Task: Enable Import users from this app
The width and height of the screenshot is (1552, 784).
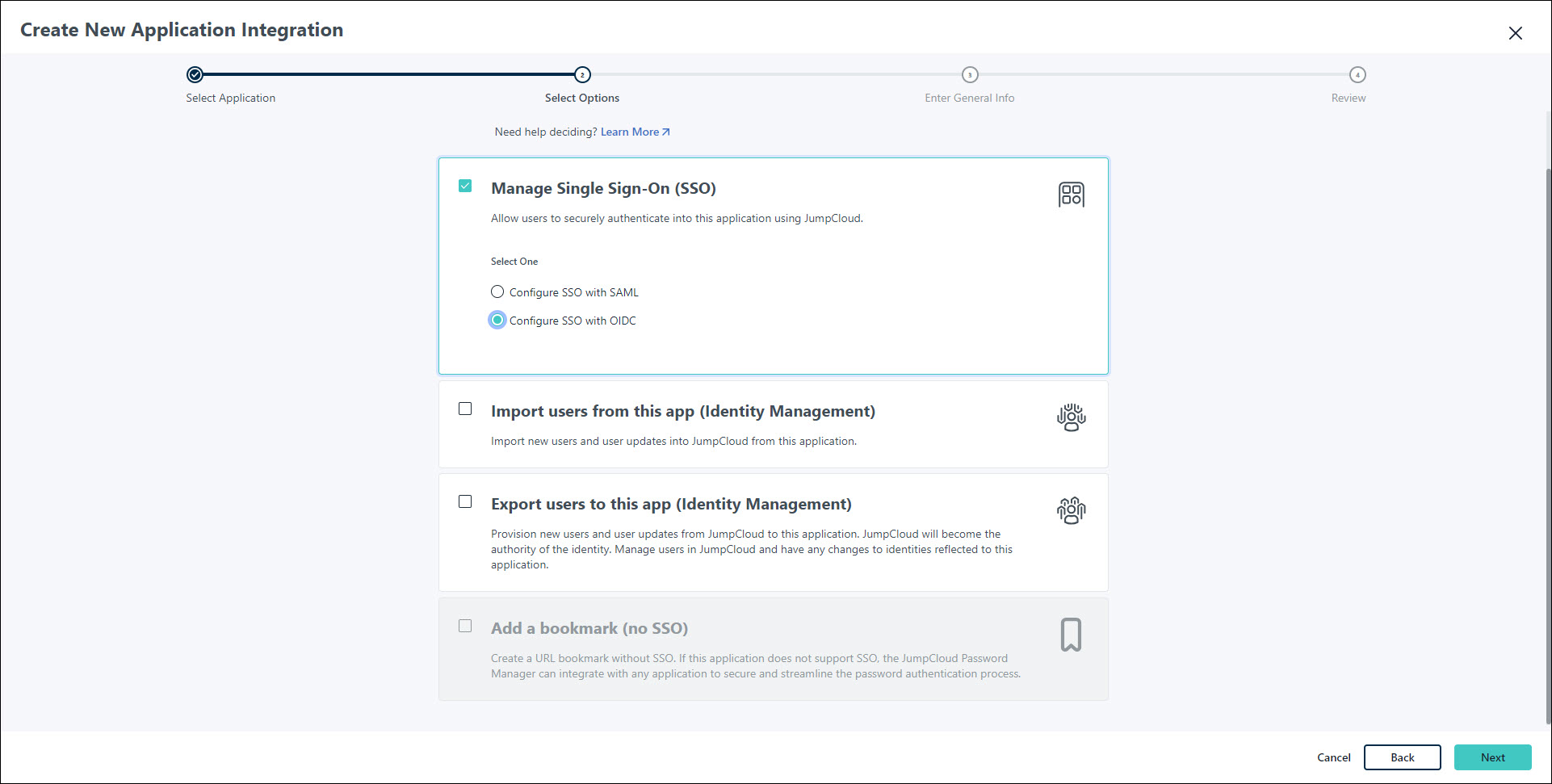Action: [465, 409]
